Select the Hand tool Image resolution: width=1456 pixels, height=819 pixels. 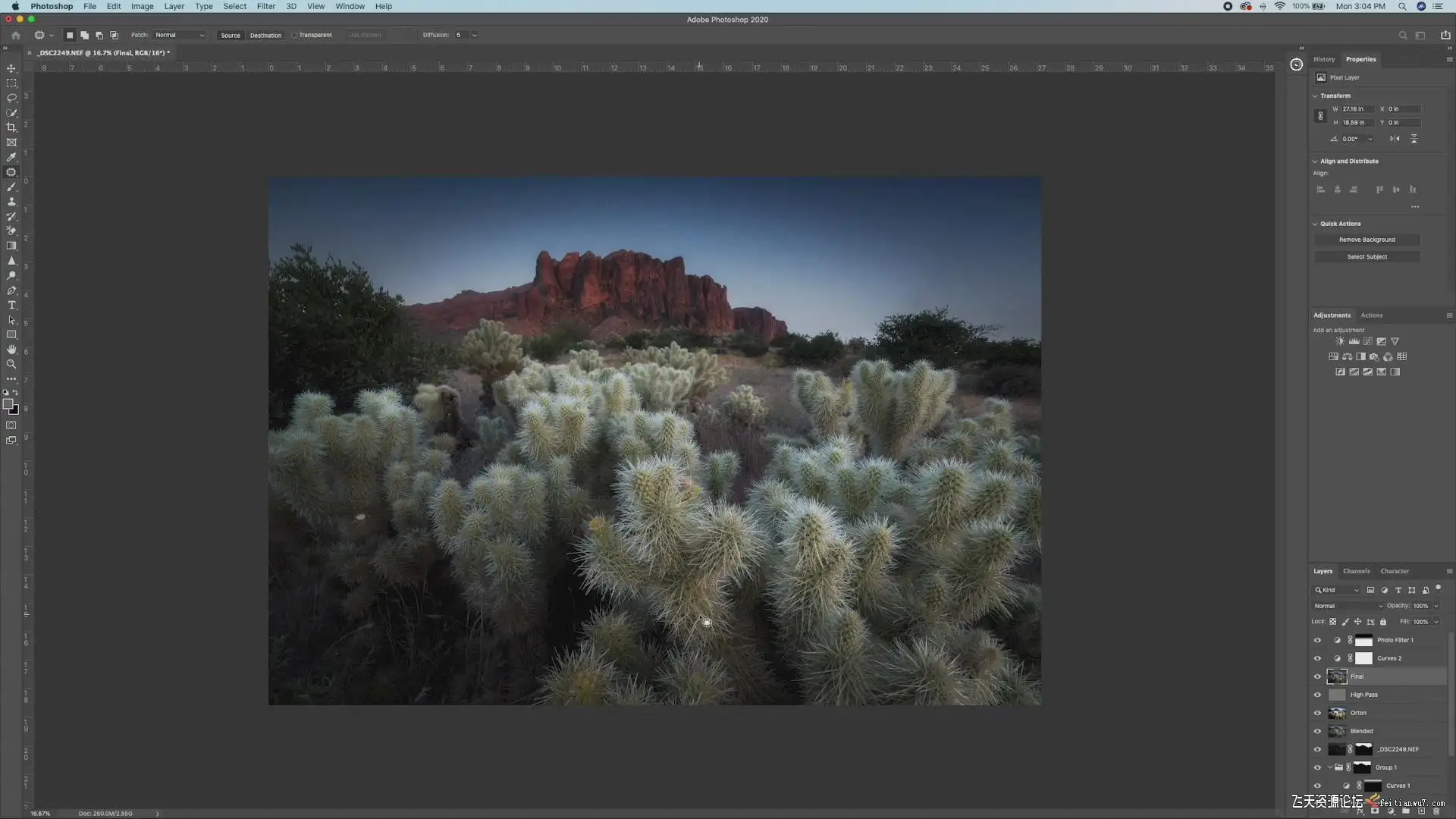[11, 350]
